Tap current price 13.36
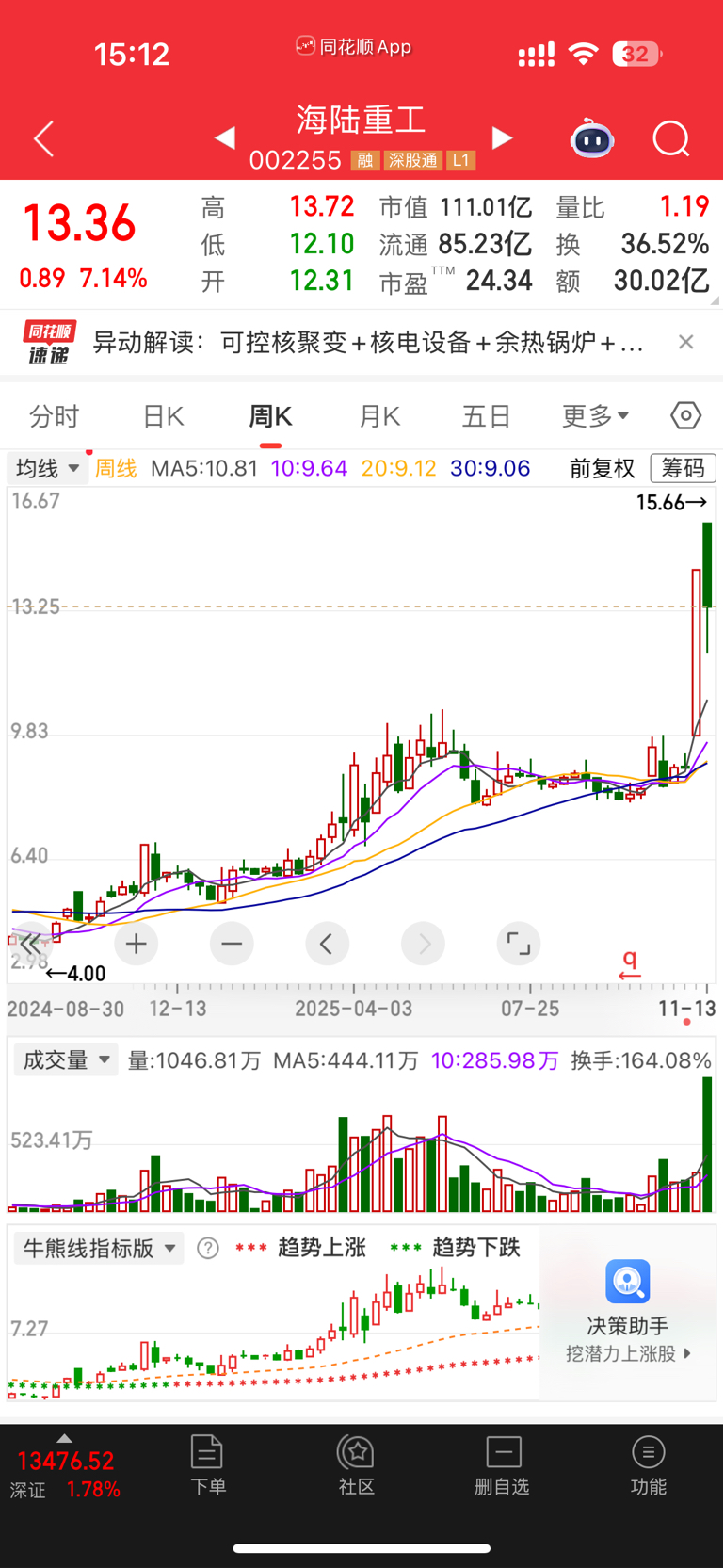This screenshot has height=1568, width=724. click(79, 223)
